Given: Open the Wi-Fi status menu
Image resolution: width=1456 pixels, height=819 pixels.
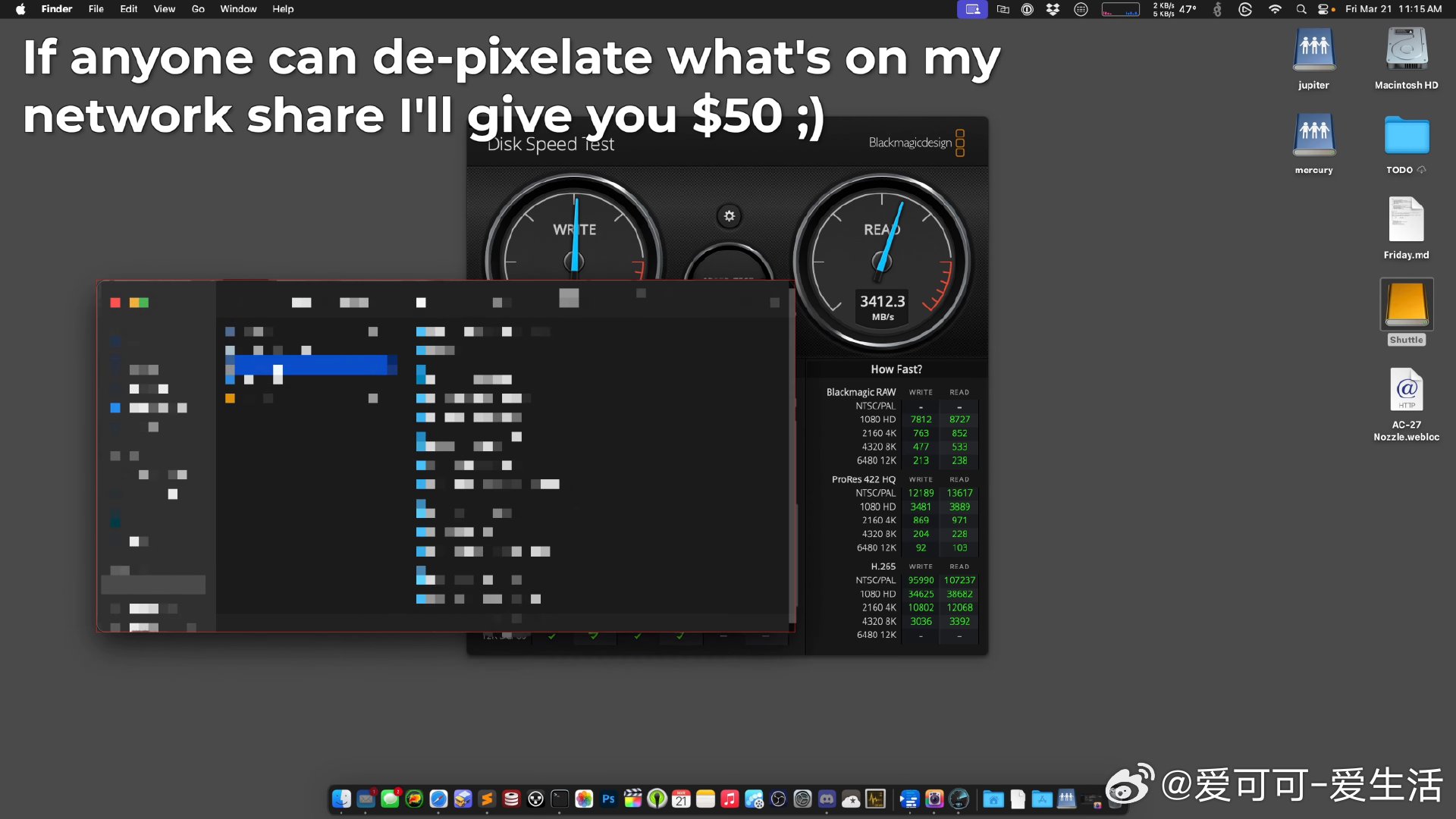Looking at the screenshot, I should pyautogui.click(x=1275, y=9).
